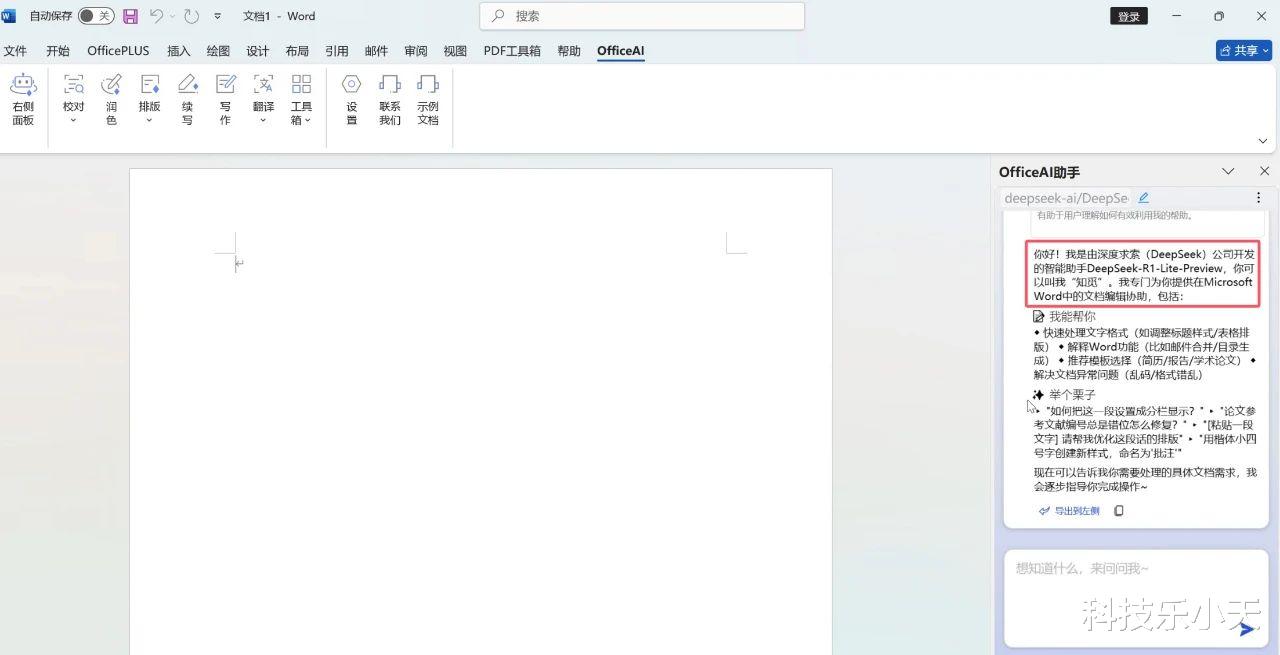This screenshot has height=655, width=1280.
Task: Switch to the 插入 tab
Action: tap(179, 51)
